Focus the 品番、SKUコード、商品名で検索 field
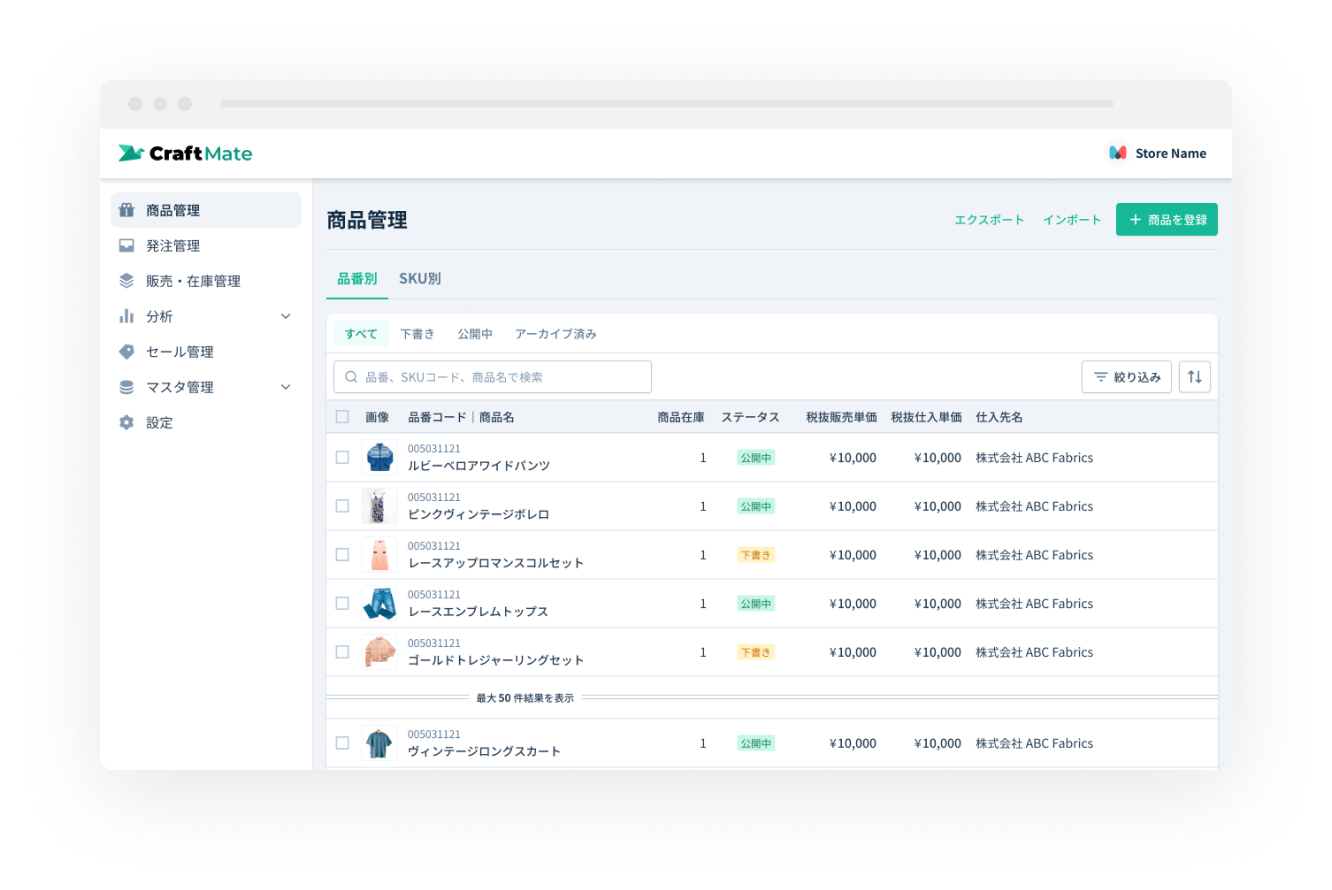This screenshot has width=1332, height=890. 493,377
